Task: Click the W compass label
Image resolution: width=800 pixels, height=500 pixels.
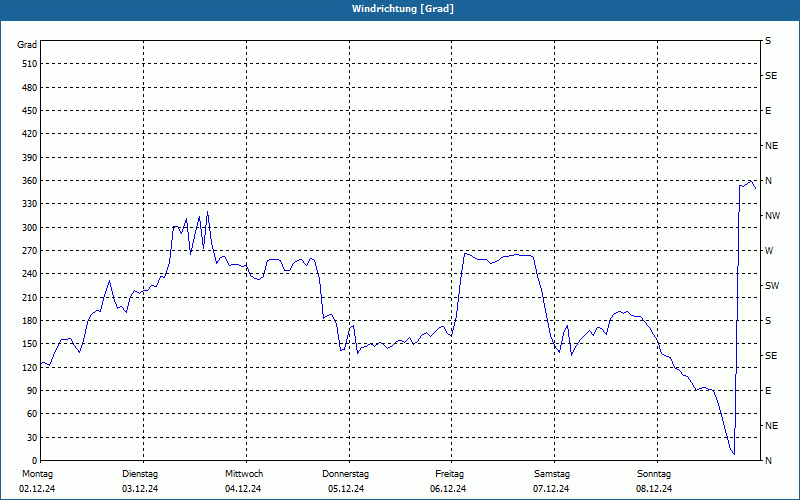Action: pyautogui.click(x=769, y=251)
